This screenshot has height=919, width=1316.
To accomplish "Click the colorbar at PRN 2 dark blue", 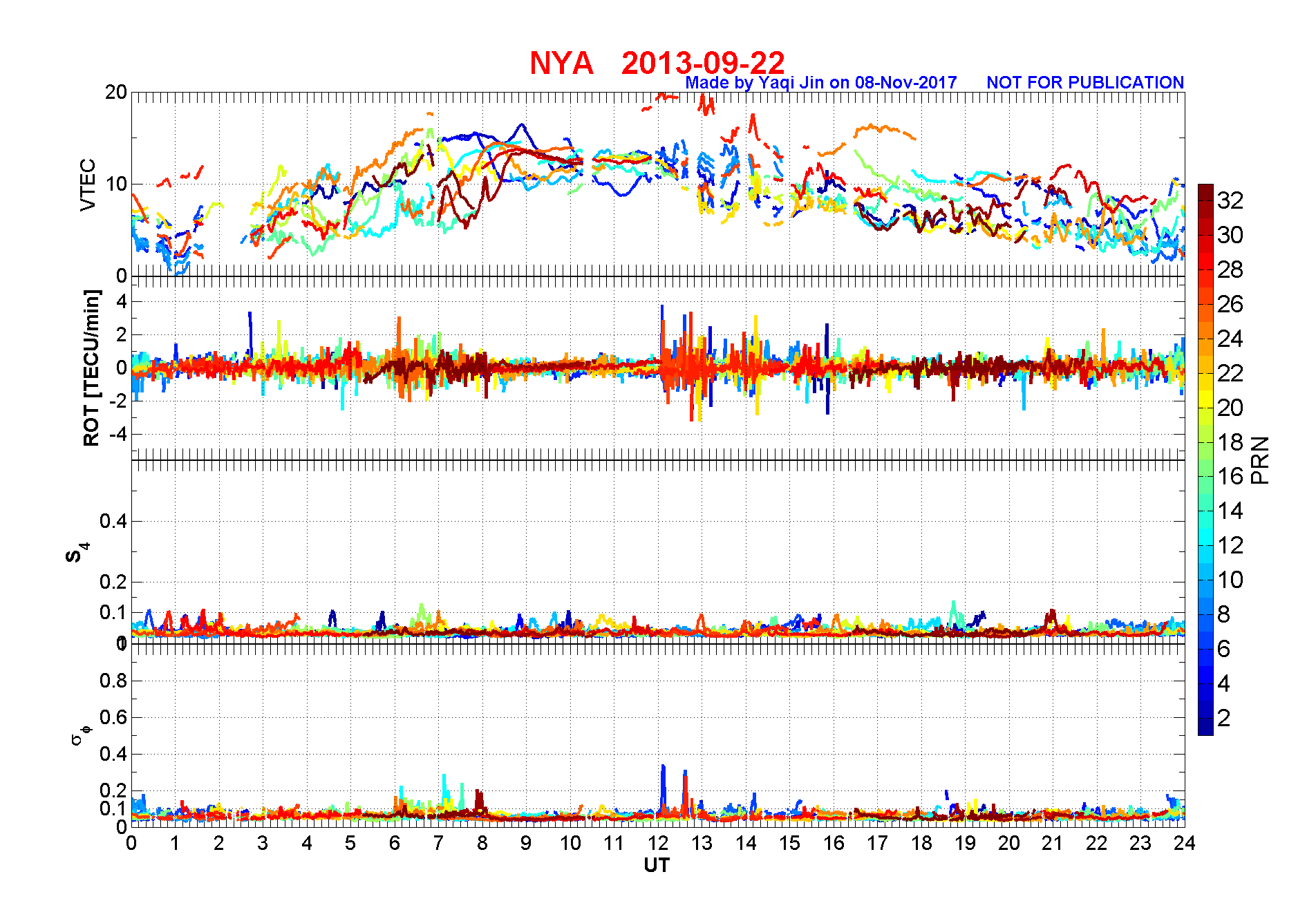I will [1205, 719].
